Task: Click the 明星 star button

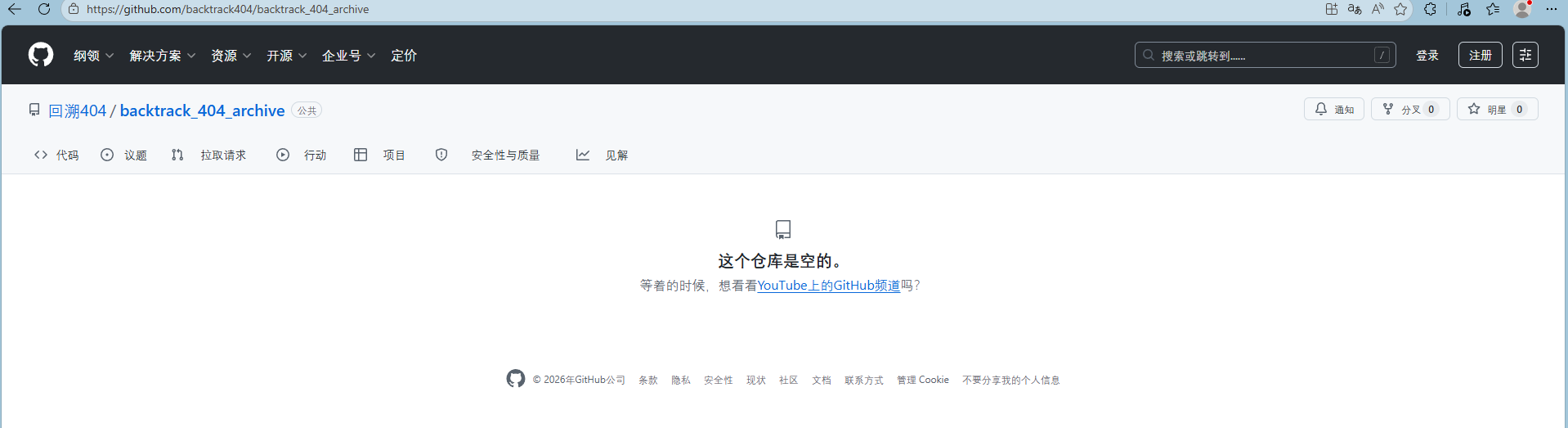Action: [1497, 110]
